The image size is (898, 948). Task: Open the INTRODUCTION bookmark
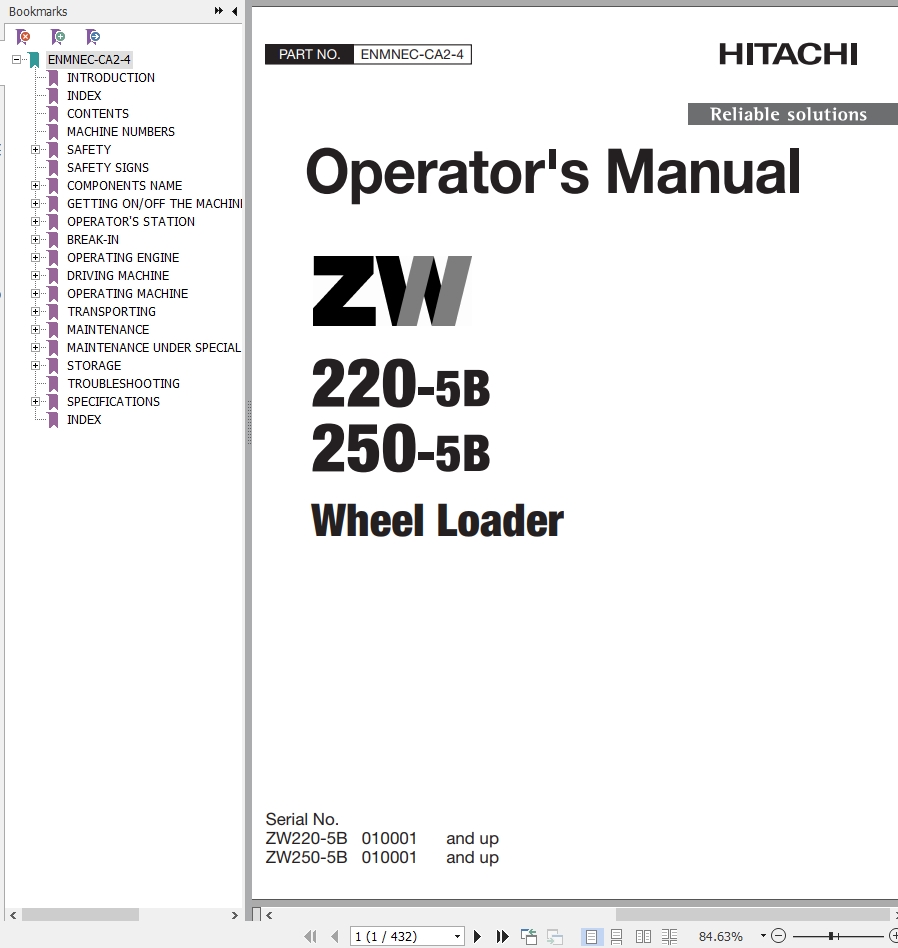111,77
